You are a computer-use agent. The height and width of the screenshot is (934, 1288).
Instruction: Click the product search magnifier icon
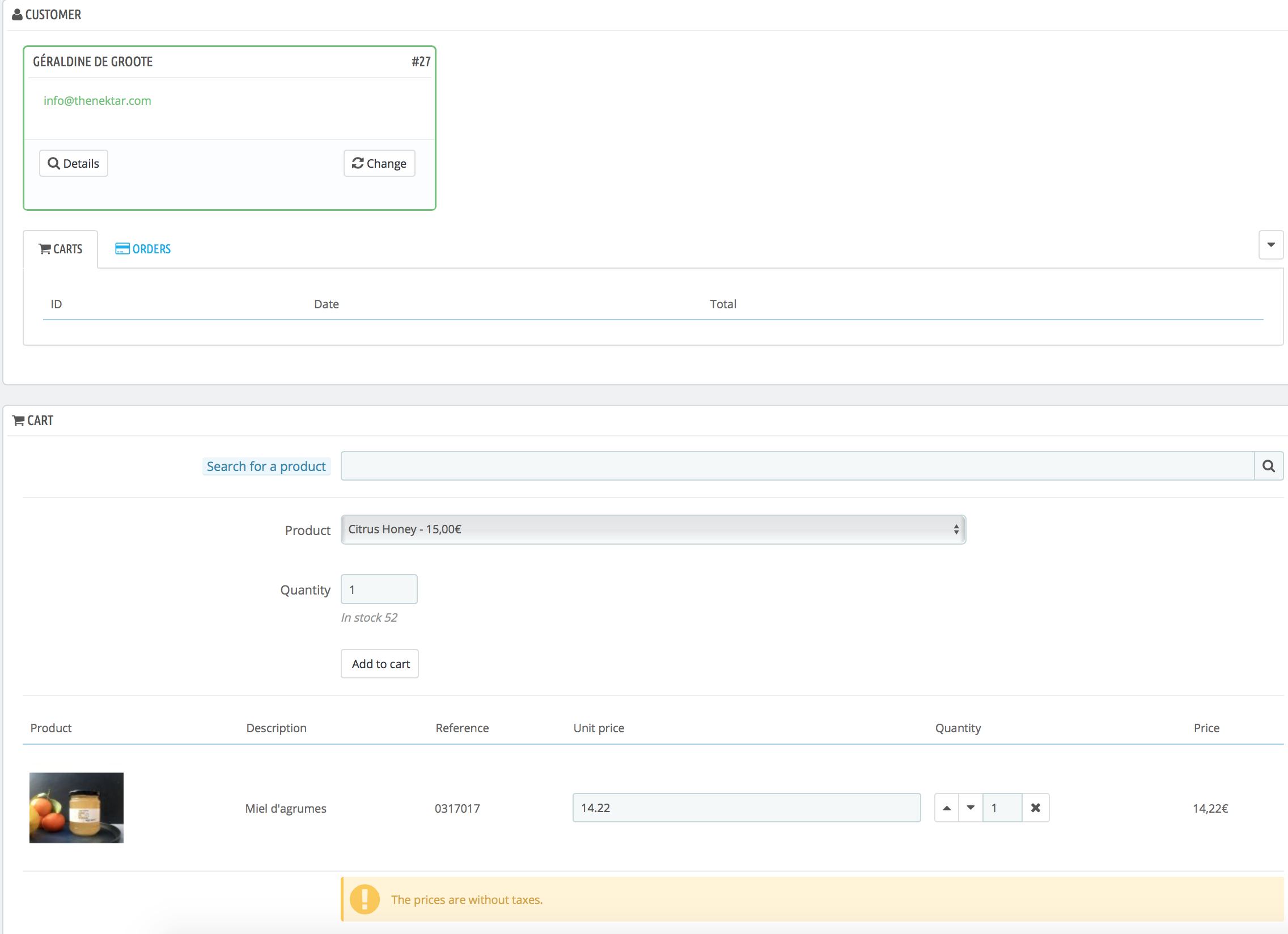pos(1268,466)
